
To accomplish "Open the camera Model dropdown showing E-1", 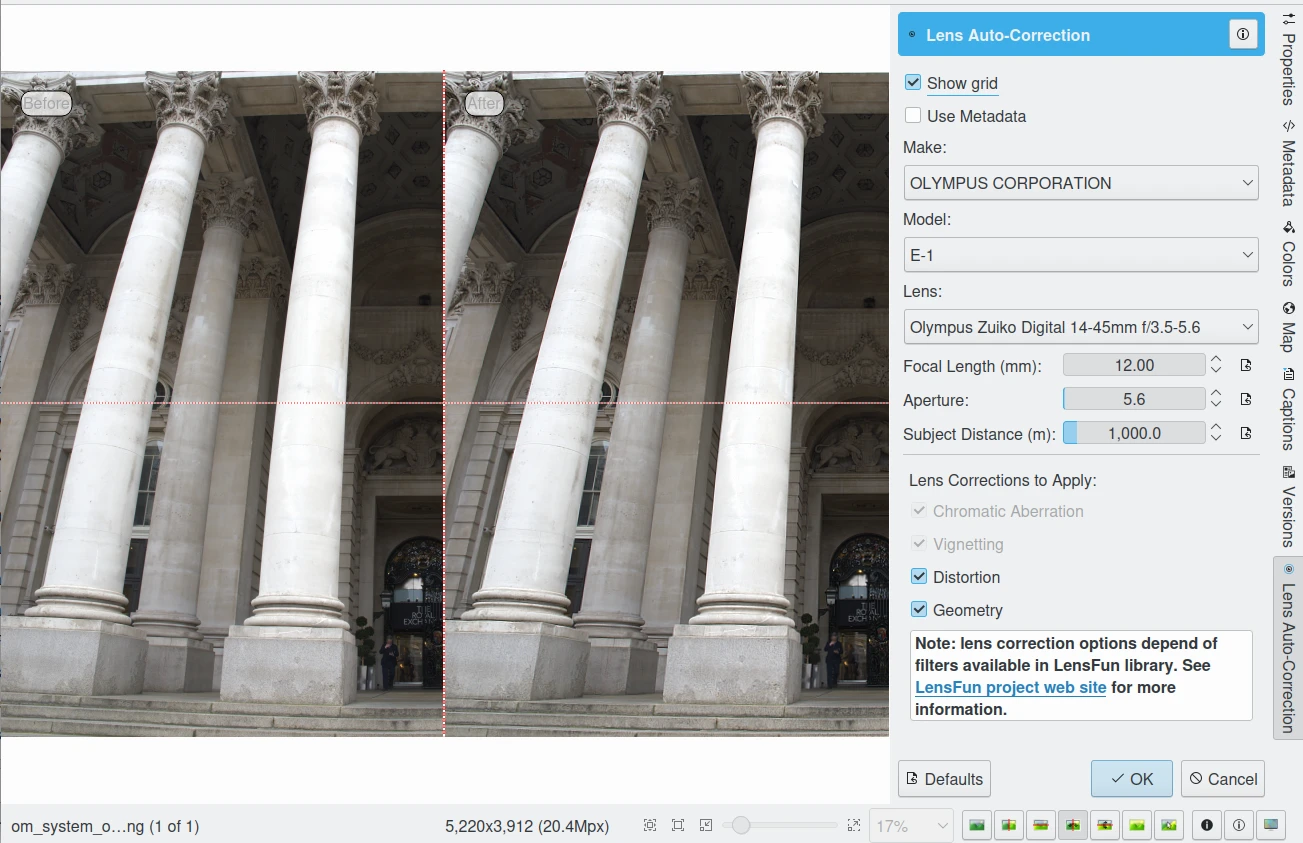I will [x=1080, y=255].
